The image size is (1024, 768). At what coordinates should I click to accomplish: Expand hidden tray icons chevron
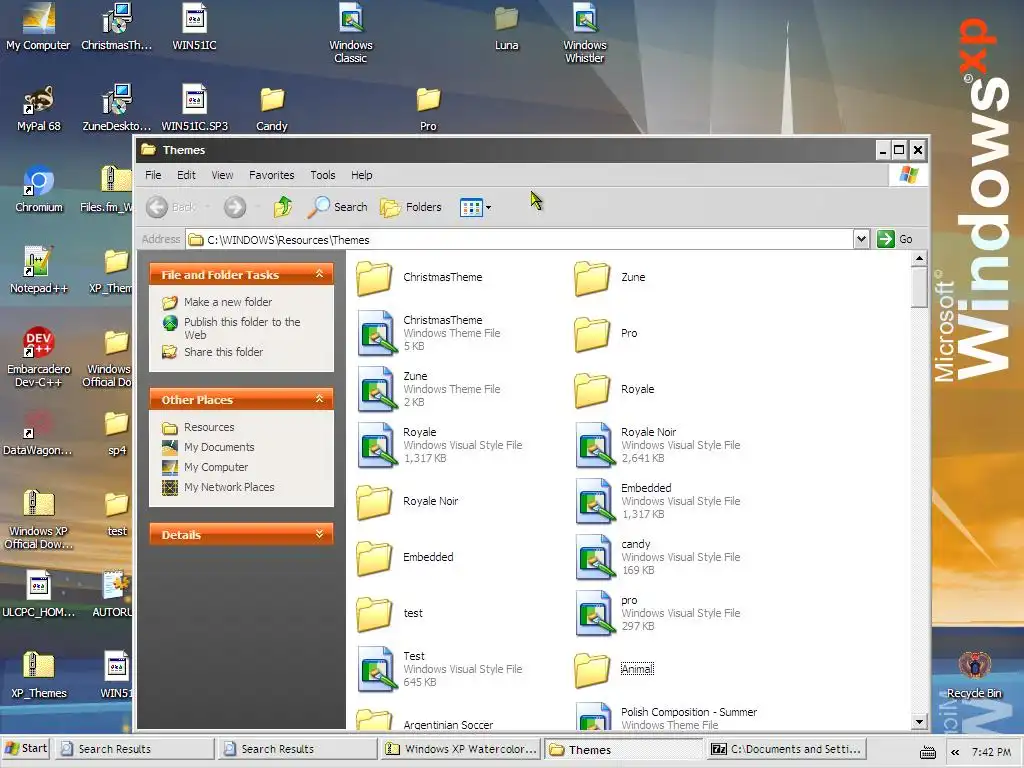[x=955, y=752]
